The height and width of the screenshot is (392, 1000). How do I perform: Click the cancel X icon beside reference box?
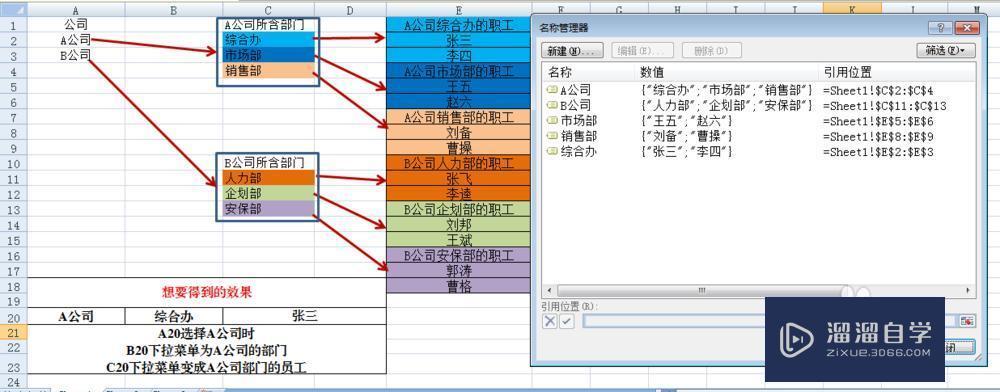click(550, 321)
